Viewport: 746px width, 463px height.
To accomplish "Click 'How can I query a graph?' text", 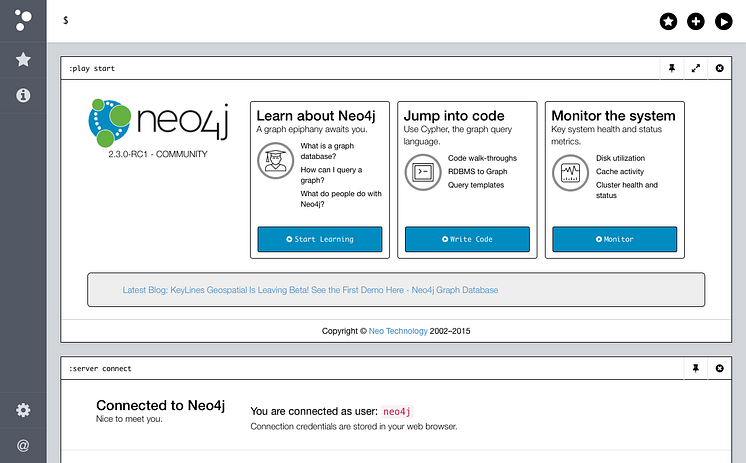I will pyautogui.click(x=331, y=175).
